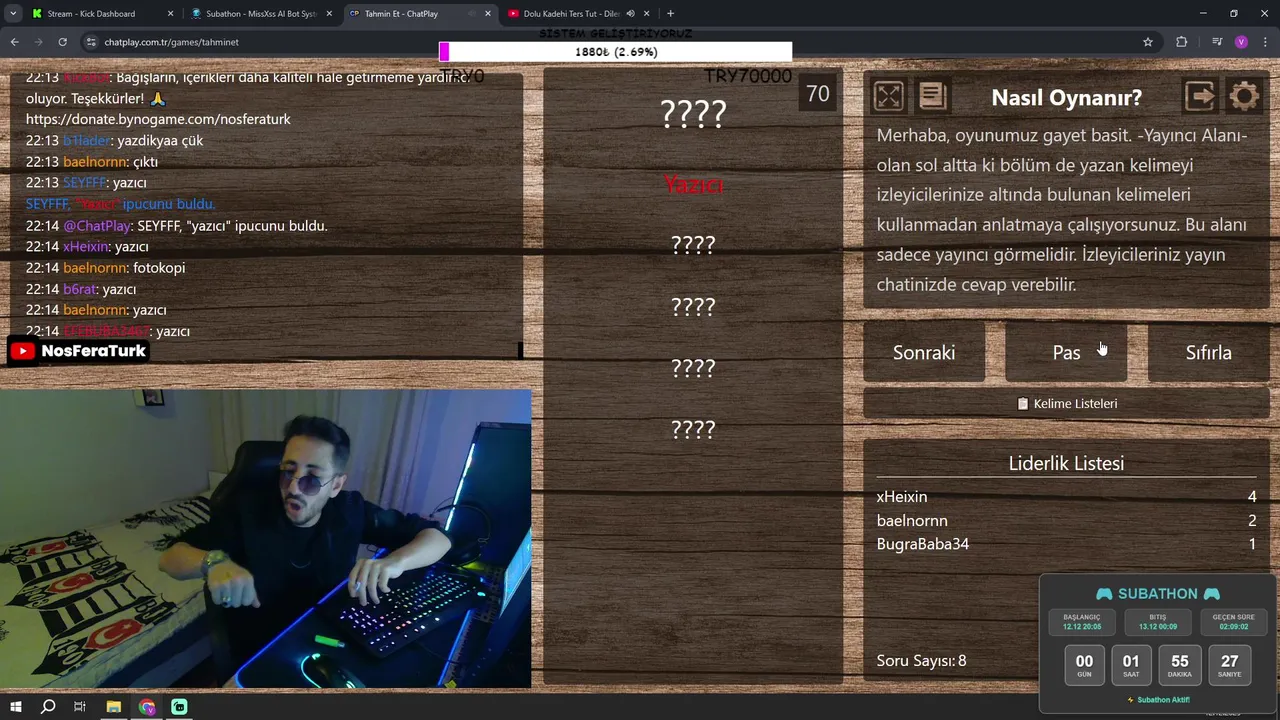This screenshot has height=720, width=1280.
Task: Open Kelime Listeleri word lists
Action: 1066,404
